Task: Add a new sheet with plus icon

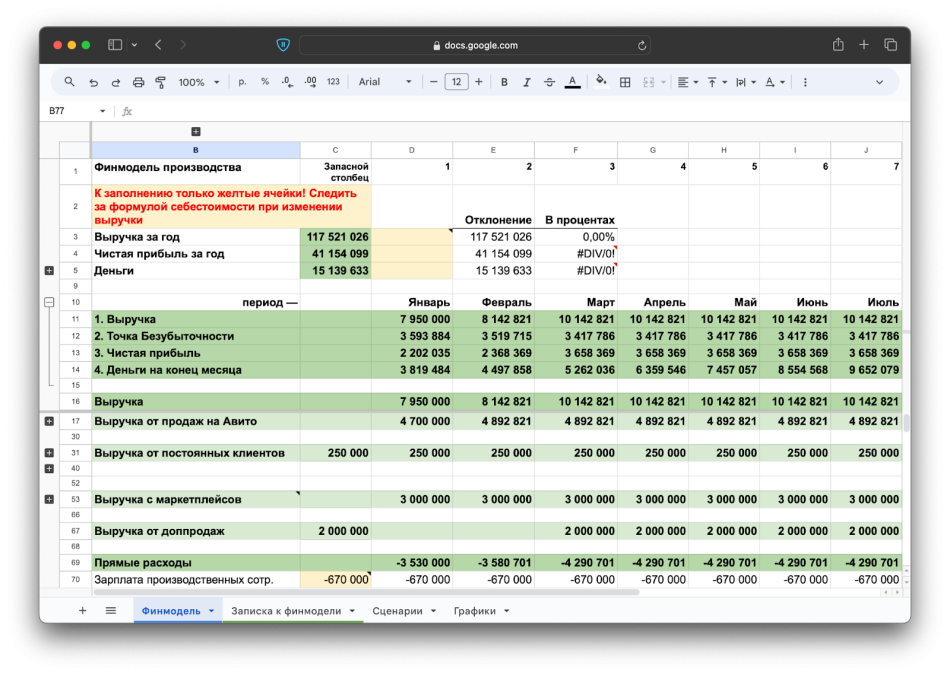Action: point(82,611)
